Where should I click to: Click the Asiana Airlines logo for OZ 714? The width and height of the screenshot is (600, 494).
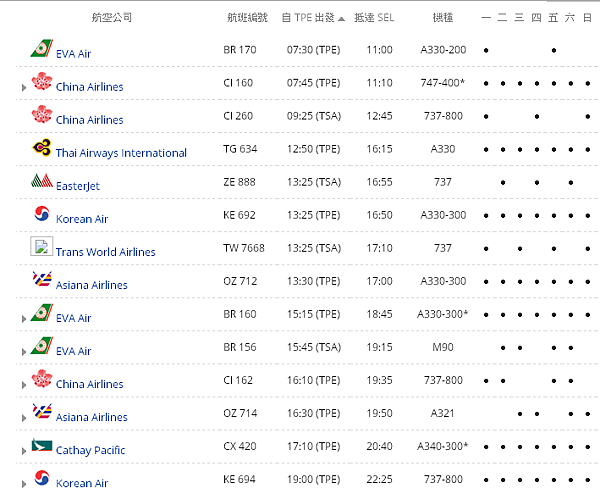tap(41, 412)
